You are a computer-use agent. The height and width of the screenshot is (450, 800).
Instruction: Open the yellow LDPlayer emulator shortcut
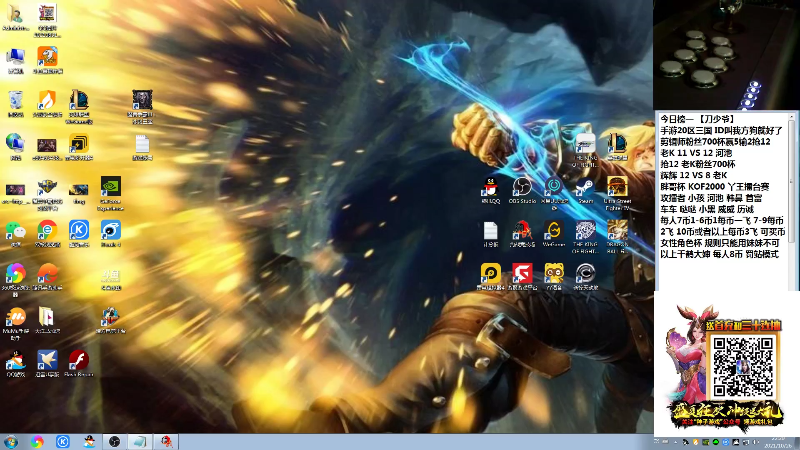pos(490,277)
